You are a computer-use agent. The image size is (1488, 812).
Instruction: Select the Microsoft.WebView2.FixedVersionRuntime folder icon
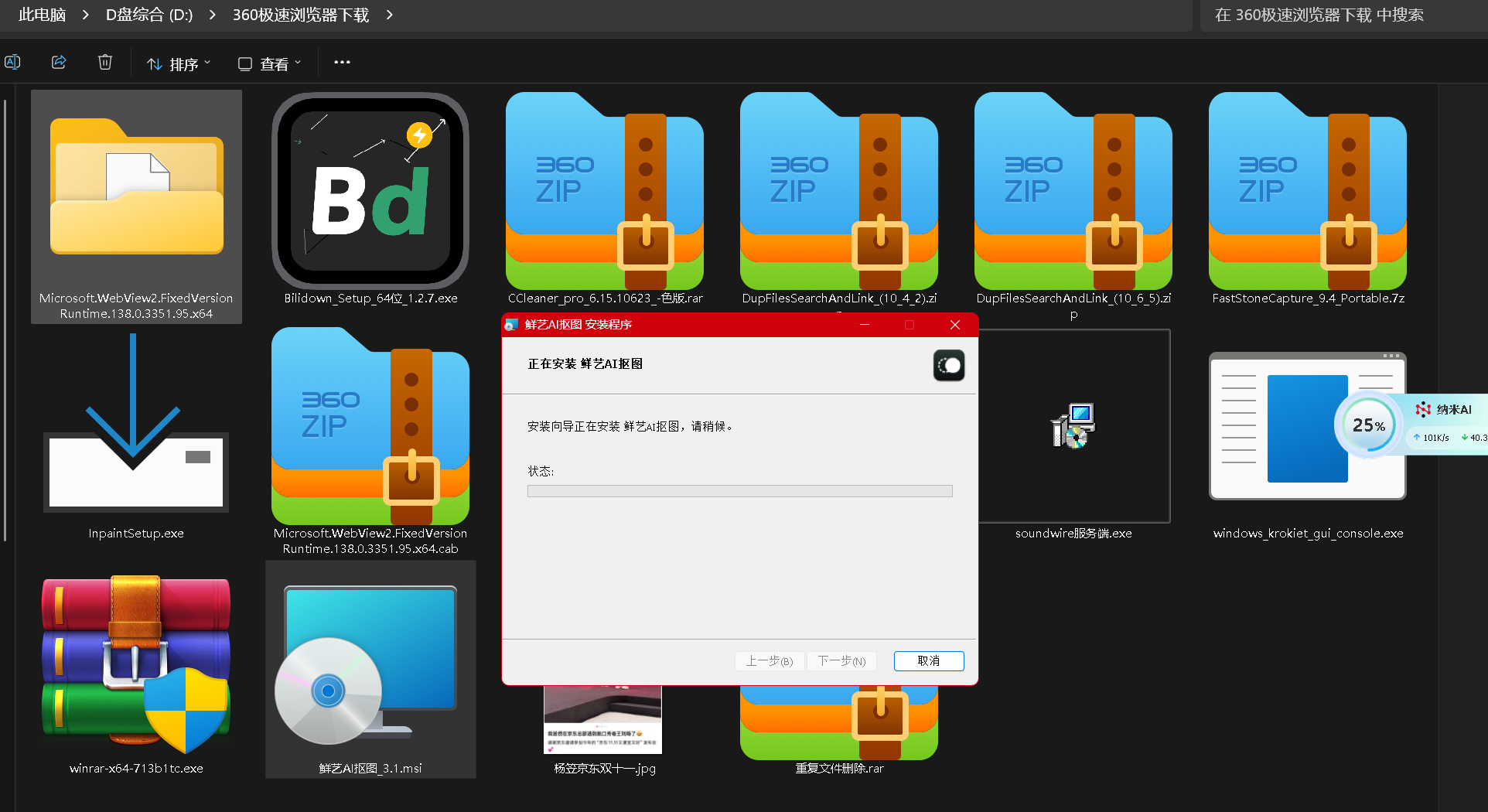(x=137, y=186)
